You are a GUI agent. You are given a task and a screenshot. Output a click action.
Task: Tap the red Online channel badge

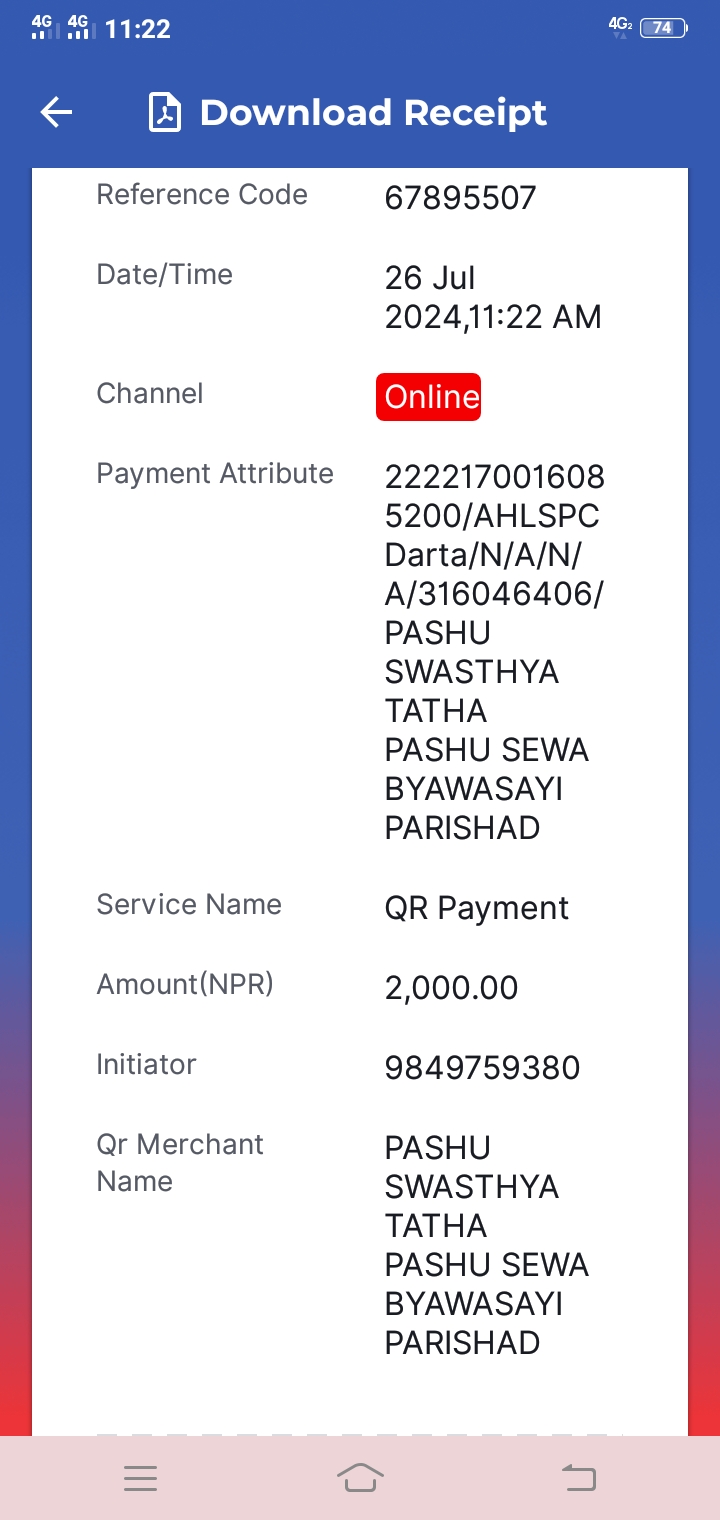click(x=429, y=397)
